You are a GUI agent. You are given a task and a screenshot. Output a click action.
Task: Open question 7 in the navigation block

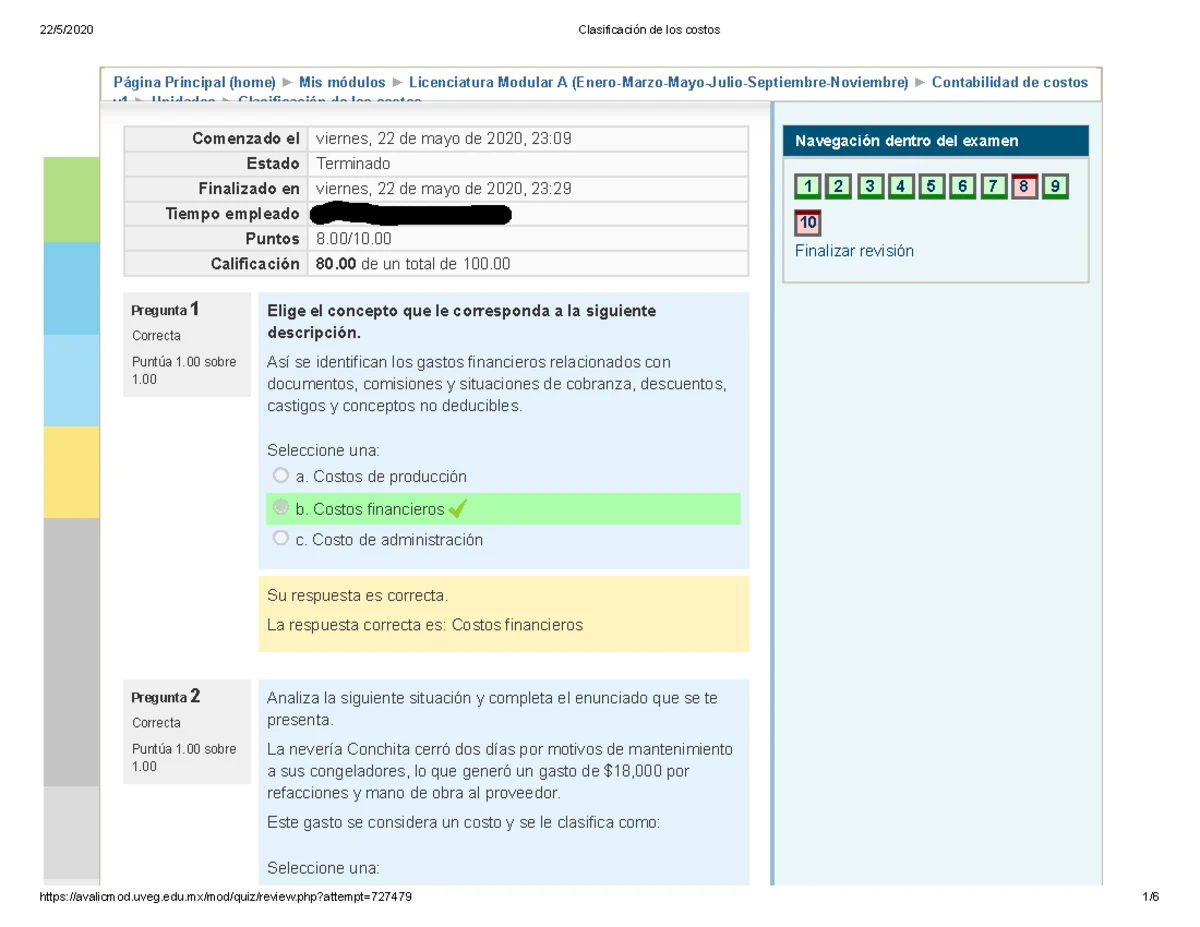point(993,186)
